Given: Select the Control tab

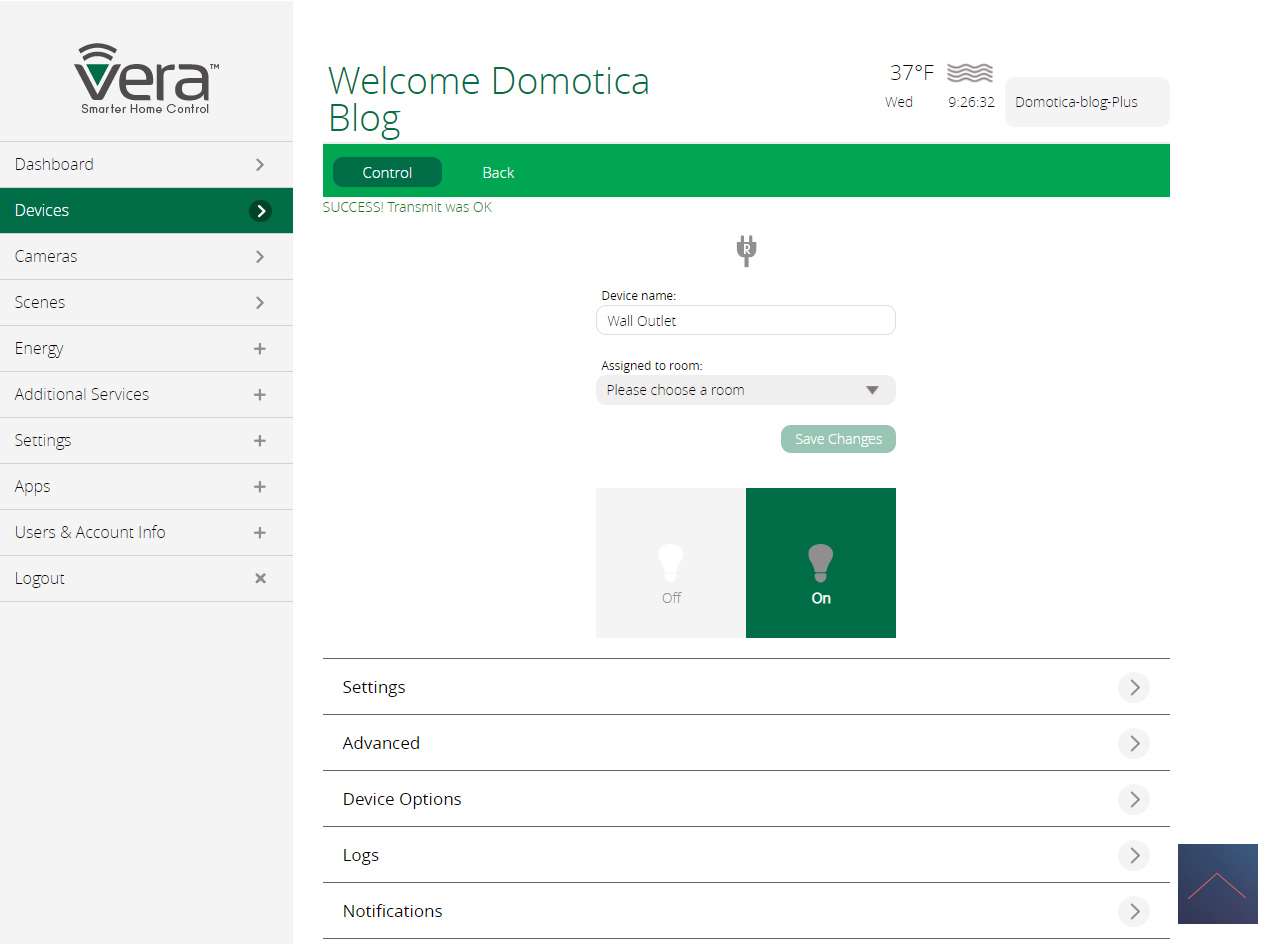Looking at the screenshot, I should [387, 172].
